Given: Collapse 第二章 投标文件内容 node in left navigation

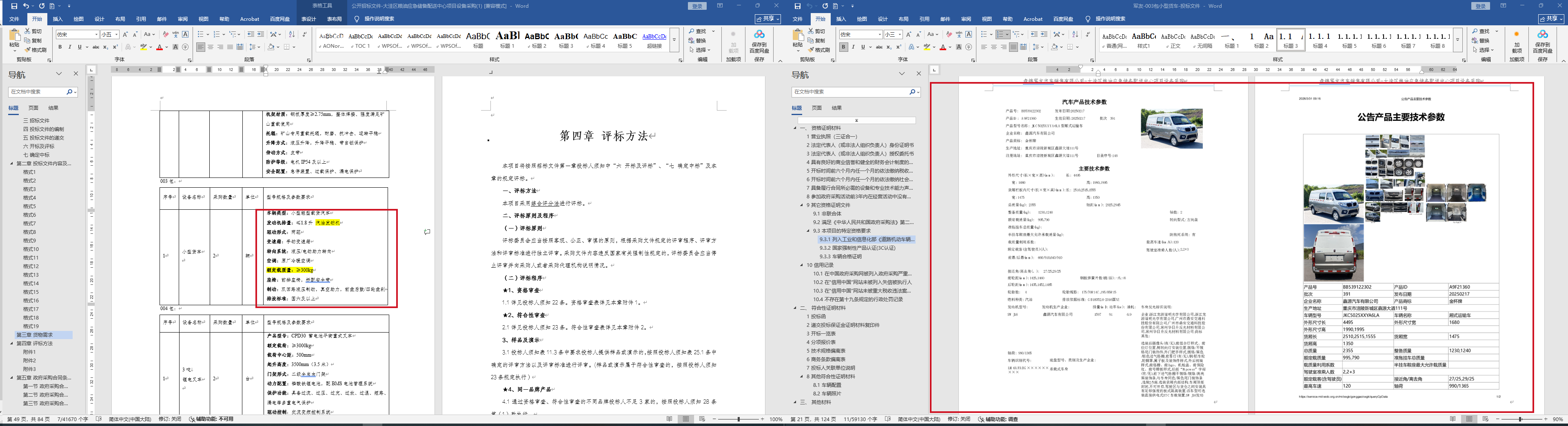Looking at the screenshot, I should pos(11,164).
